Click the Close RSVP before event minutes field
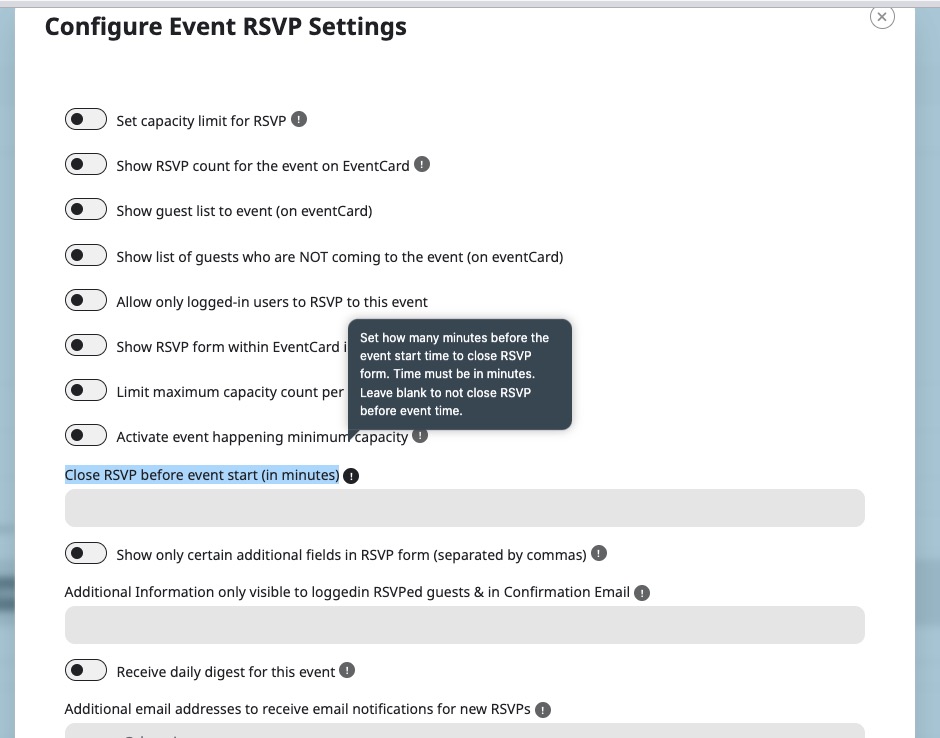940x738 pixels. (x=464, y=508)
